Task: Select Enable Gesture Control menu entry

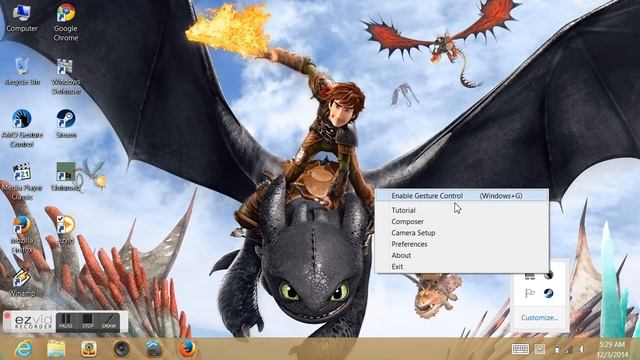Action: coord(462,196)
